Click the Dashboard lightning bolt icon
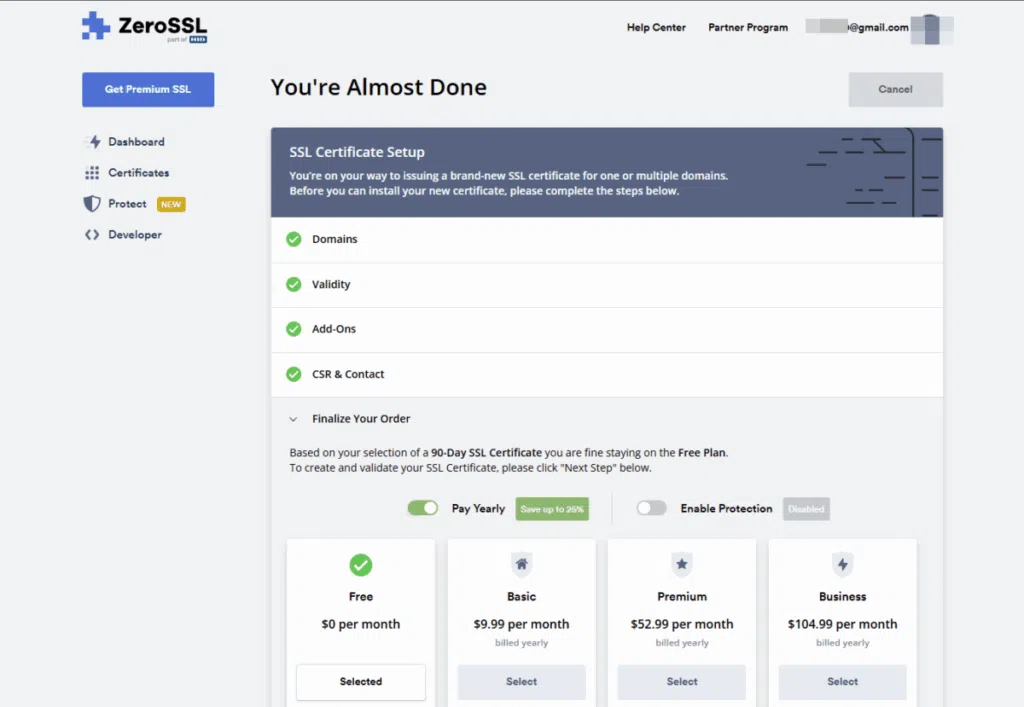The height and width of the screenshot is (707, 1024). [x=93, y=142]
